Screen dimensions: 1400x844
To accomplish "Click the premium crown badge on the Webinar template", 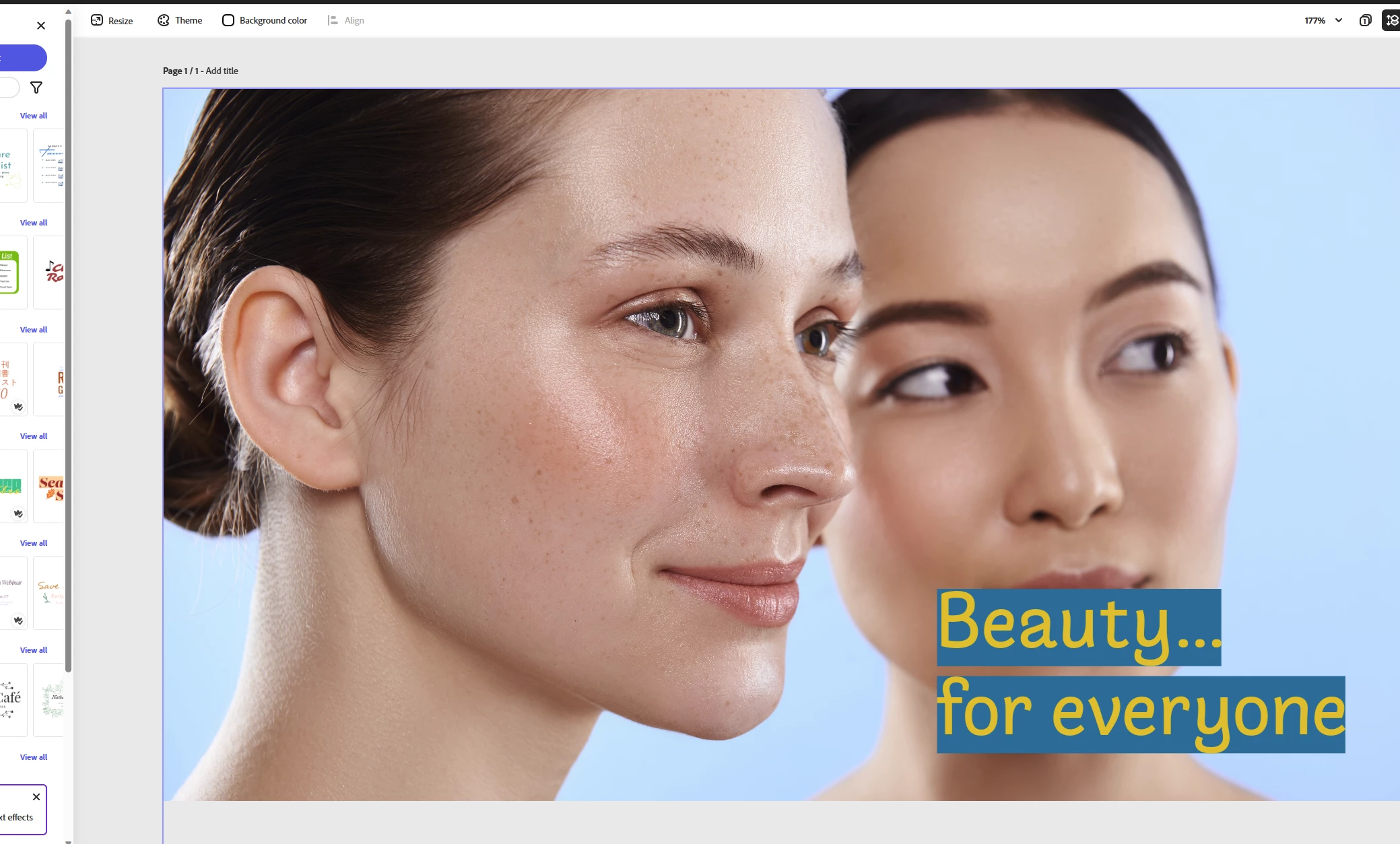I will point(18,621).
